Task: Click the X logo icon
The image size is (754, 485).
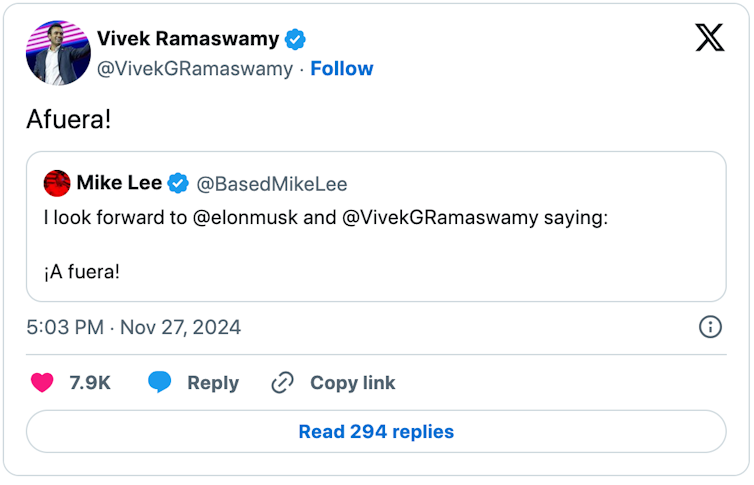Action: (x=709, y=39)
